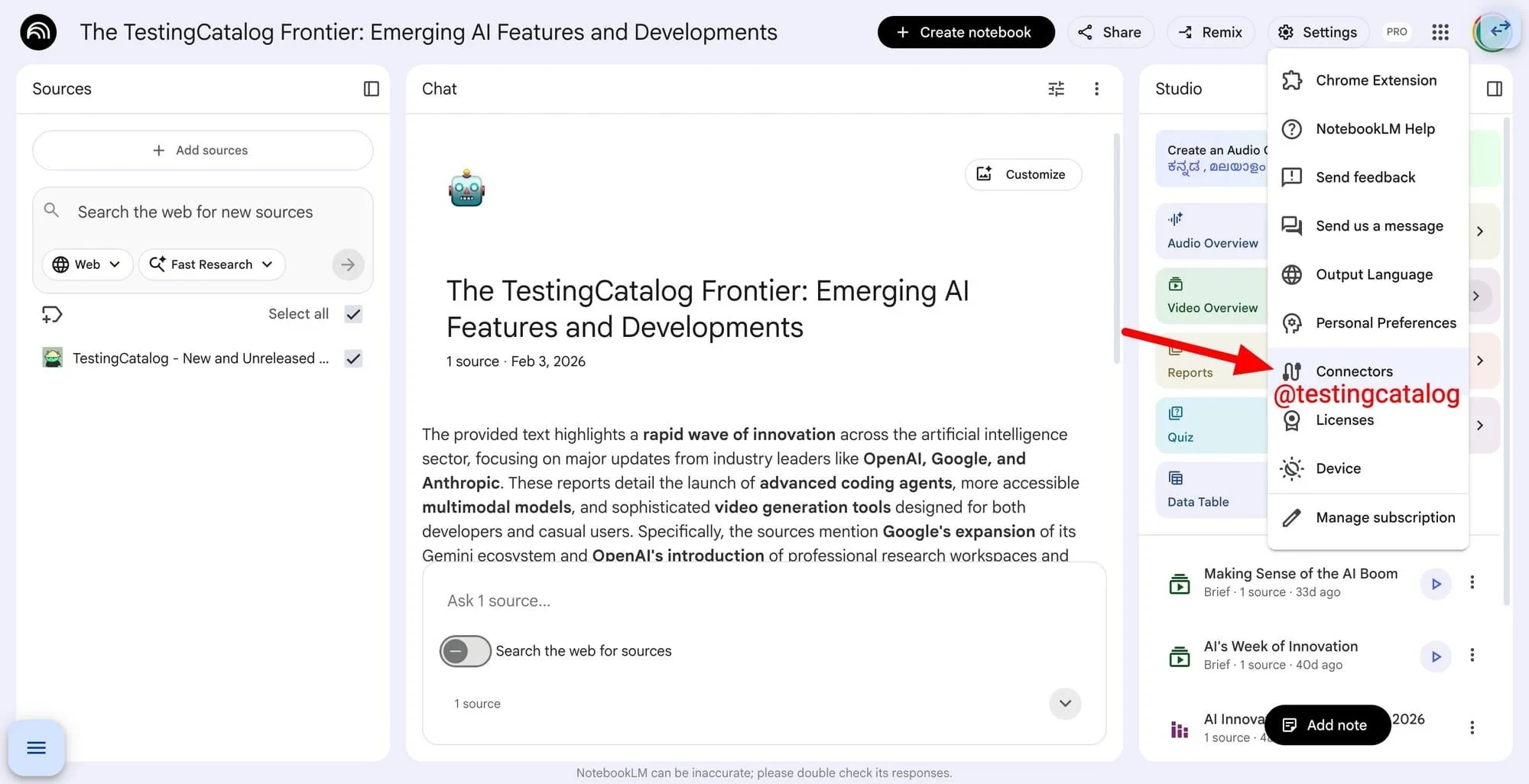The width and height of the screenshot is (1529, 784).
Task: Click the Add sources button
Action: pos(203,151)
